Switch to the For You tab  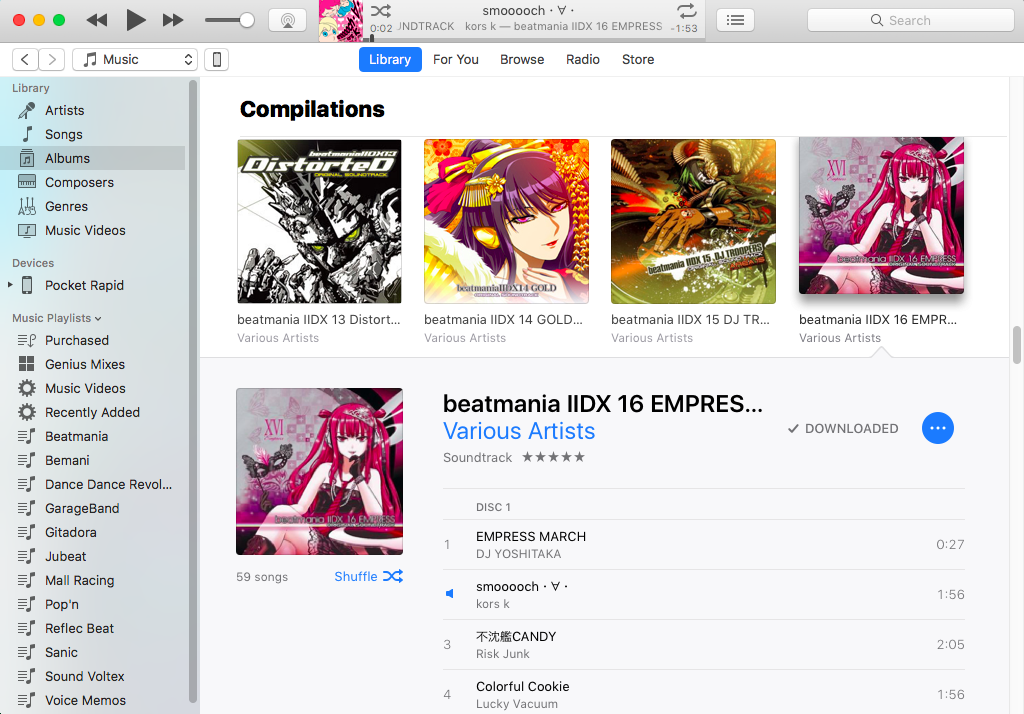point(456,59)
